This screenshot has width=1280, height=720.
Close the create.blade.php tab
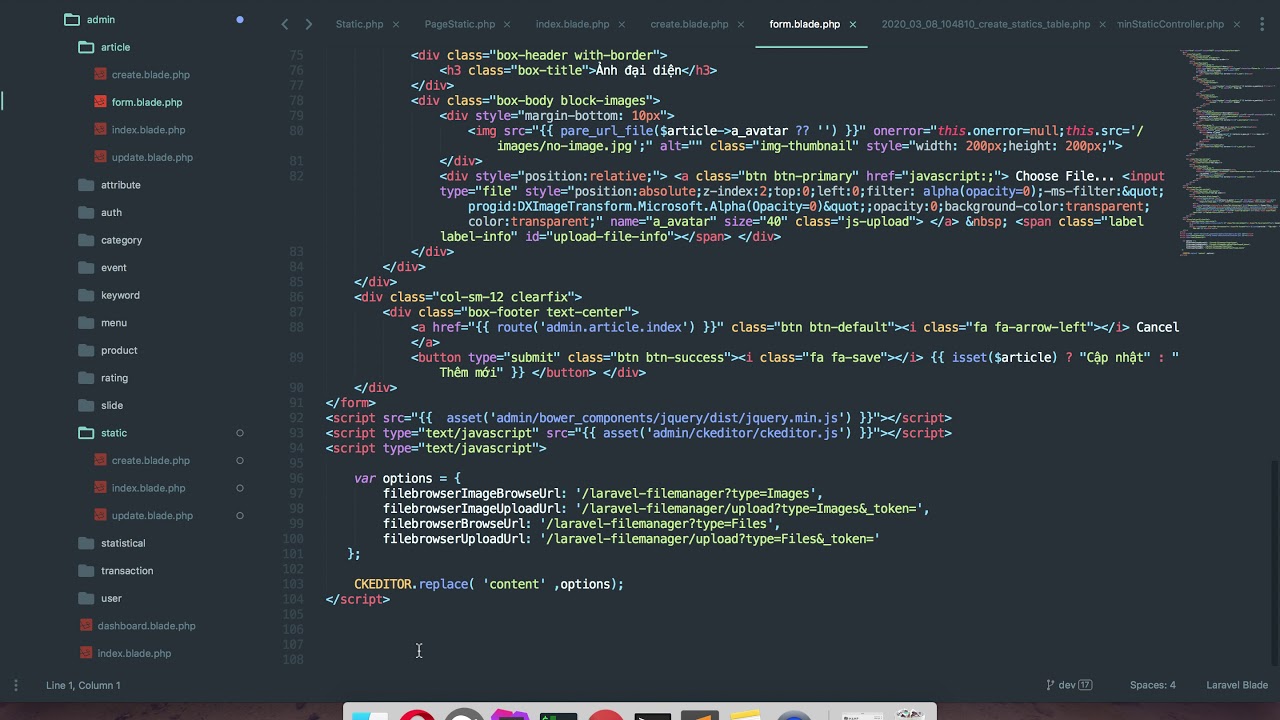point(741,24)
